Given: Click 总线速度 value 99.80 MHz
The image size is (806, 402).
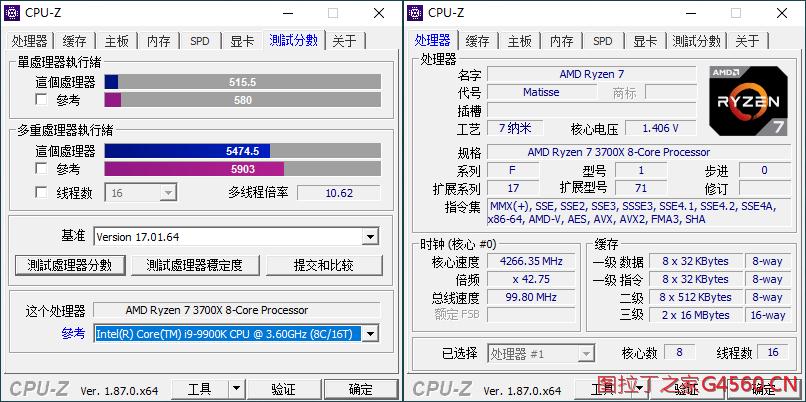Looking at the screenshot, I should click(x=531, y=297).
